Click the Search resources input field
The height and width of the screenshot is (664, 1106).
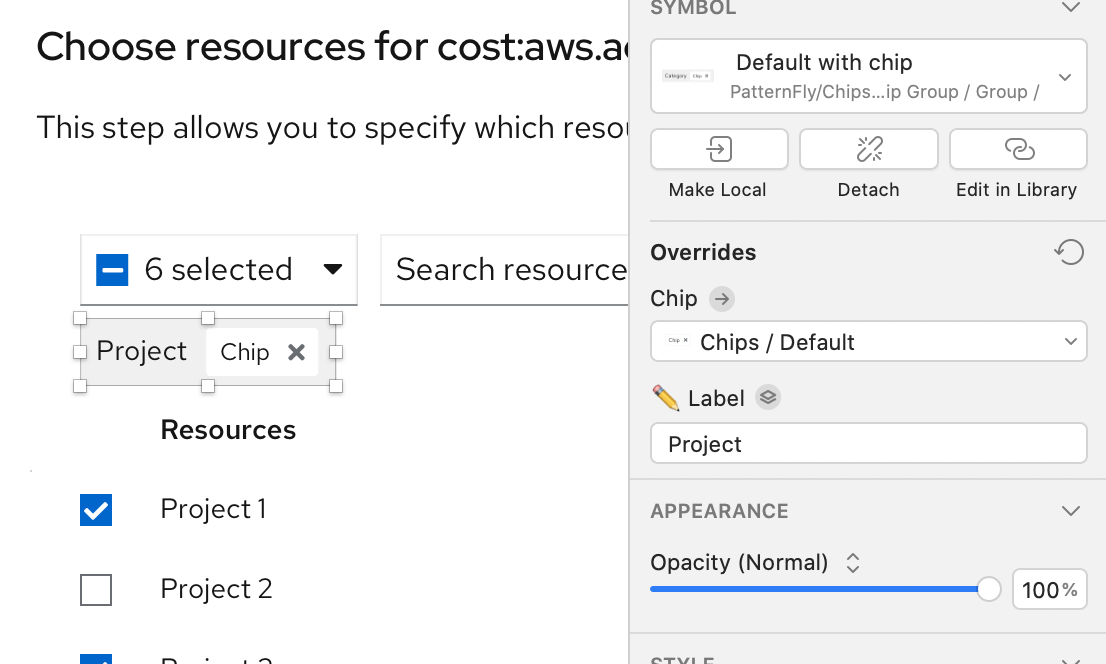click(504, 270)
